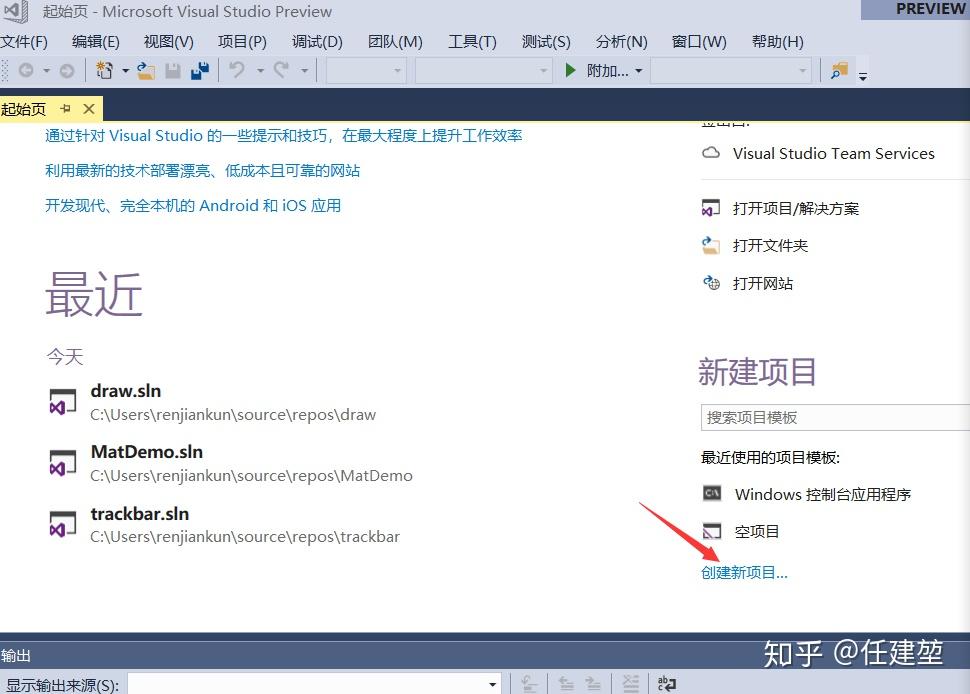Click the icon beside 空项目 template

click(x=712, y=531)
